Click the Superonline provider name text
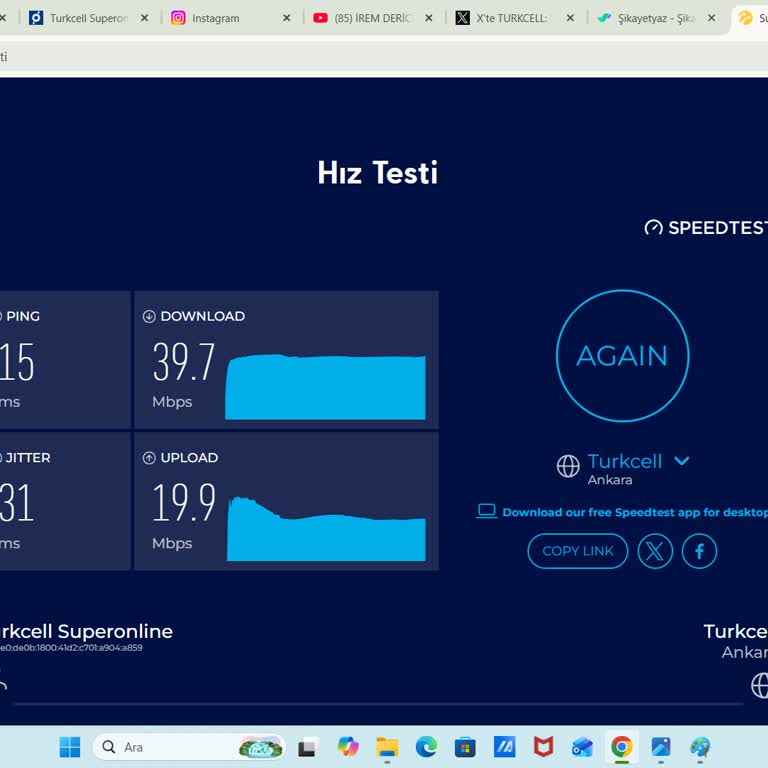This screenshot has width=768, height=768. 86,631
